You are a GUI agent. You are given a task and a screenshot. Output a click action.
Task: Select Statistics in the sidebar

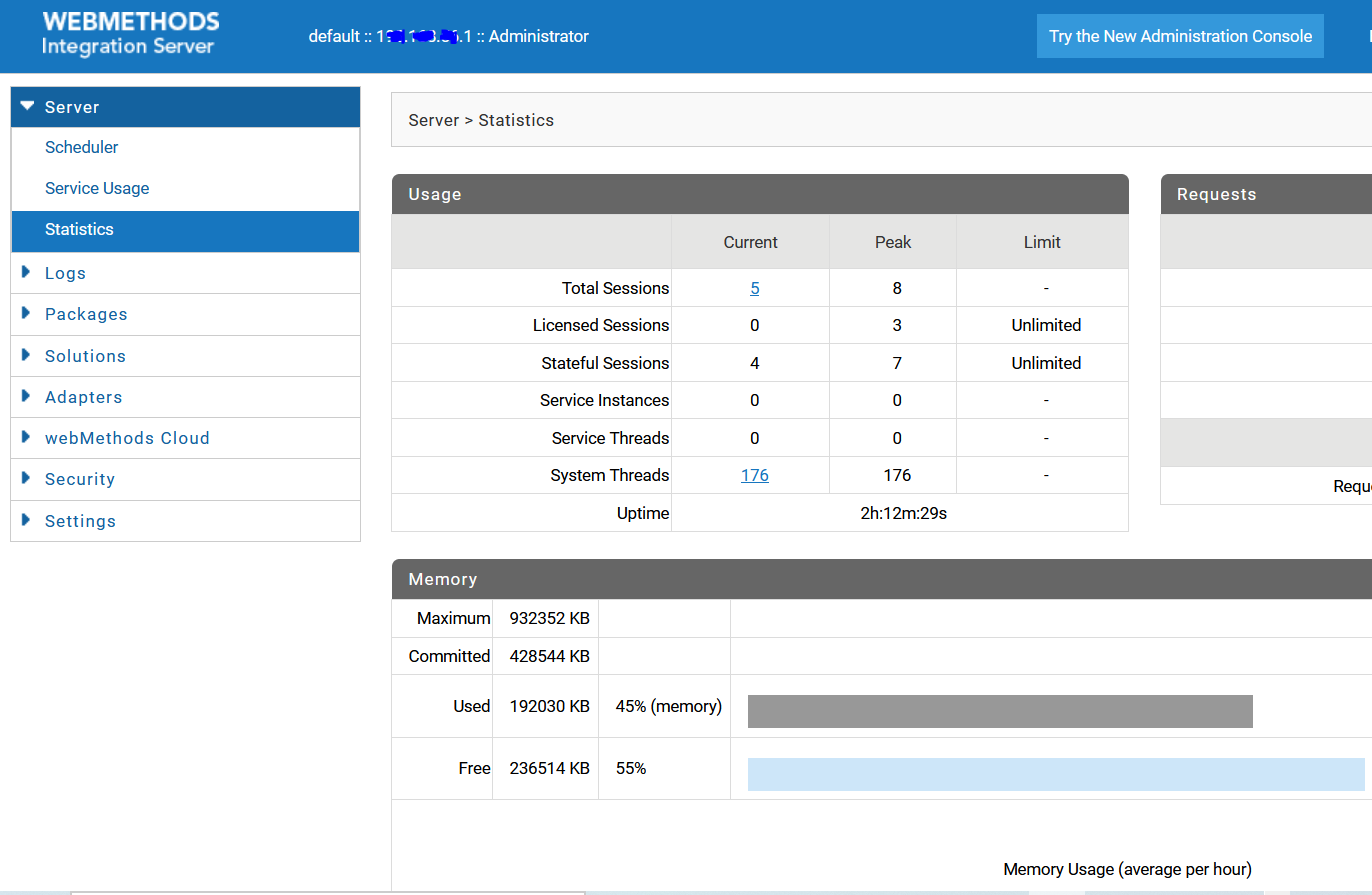79,229
